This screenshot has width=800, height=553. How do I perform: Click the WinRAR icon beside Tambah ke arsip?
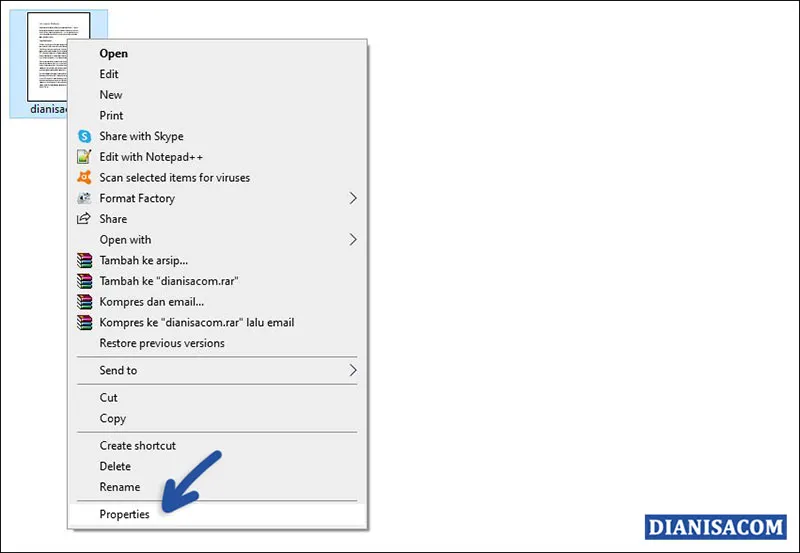tap(85, 260)
